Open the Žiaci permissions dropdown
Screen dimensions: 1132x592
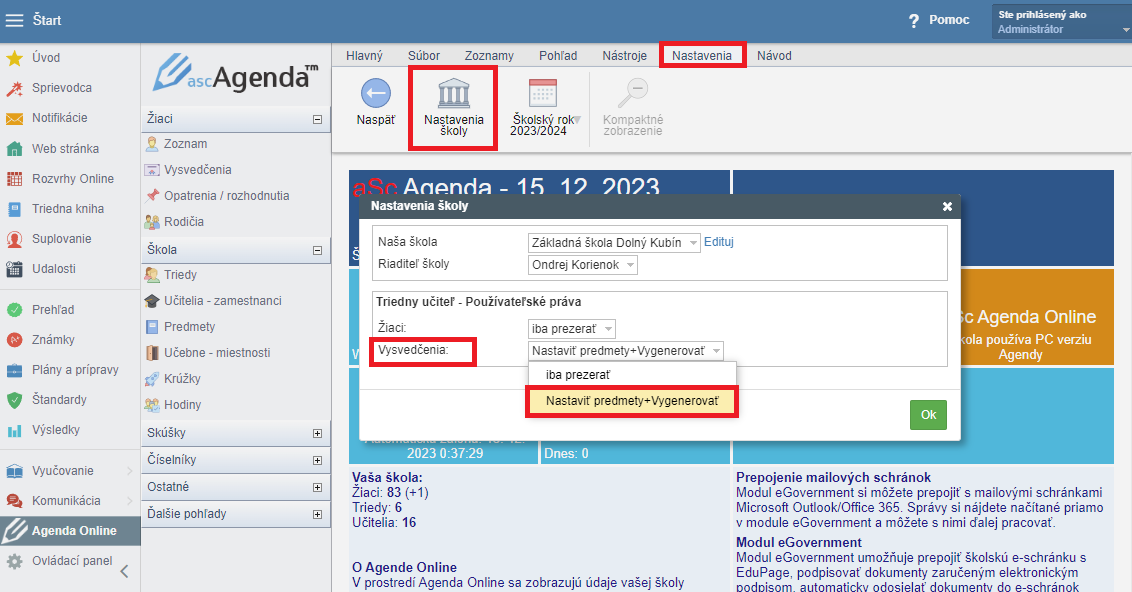572,329
